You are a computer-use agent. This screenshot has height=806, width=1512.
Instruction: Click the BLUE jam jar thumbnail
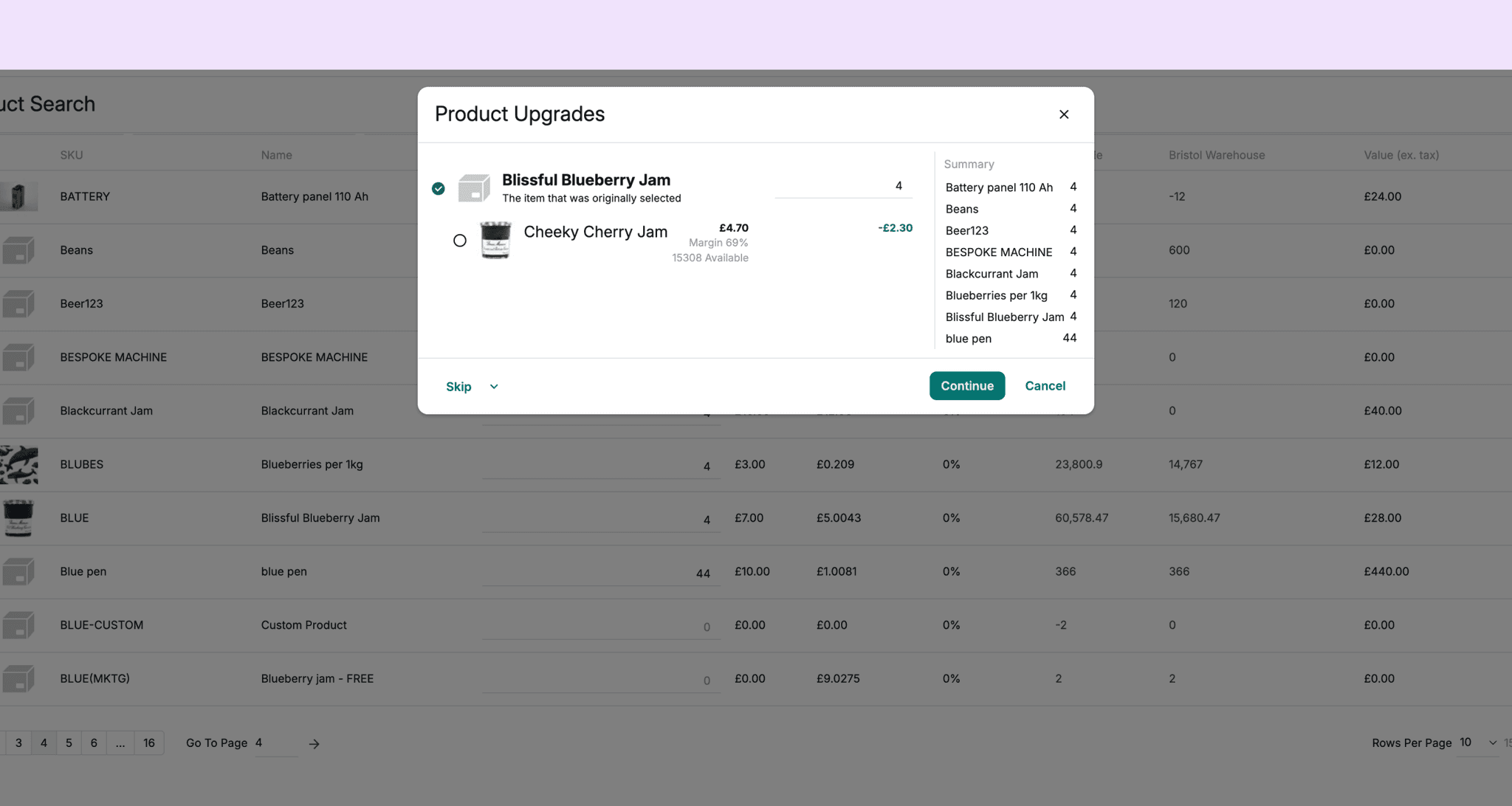pos(18,518)
